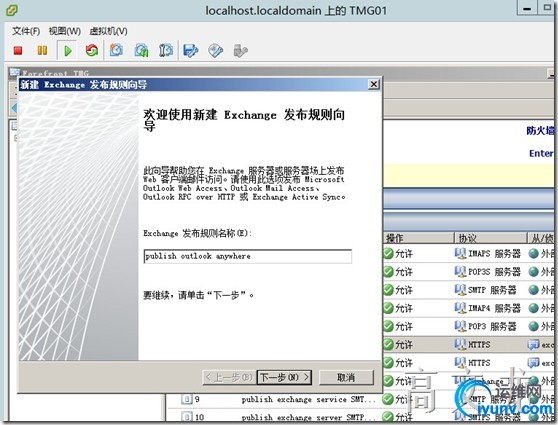
Task: Open the 视图(W) menu
Action: [x=64, y=31]
